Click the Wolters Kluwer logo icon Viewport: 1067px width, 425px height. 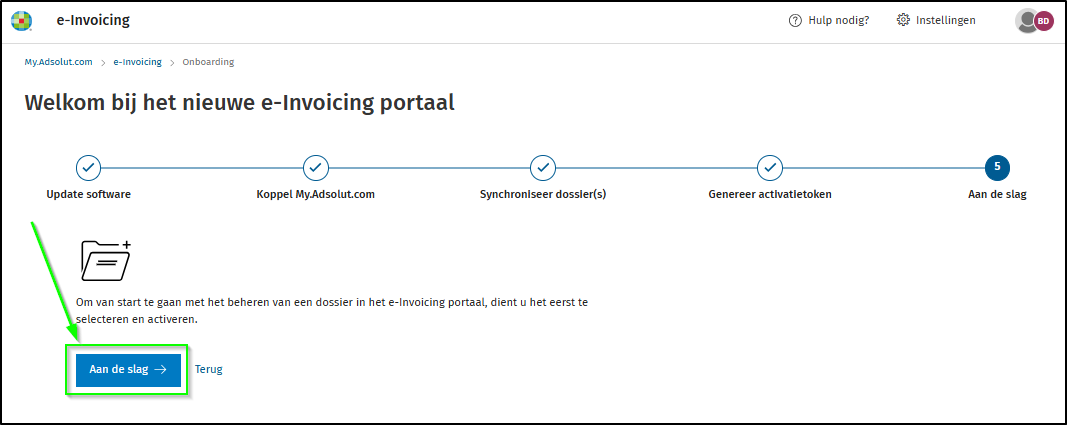21,20
